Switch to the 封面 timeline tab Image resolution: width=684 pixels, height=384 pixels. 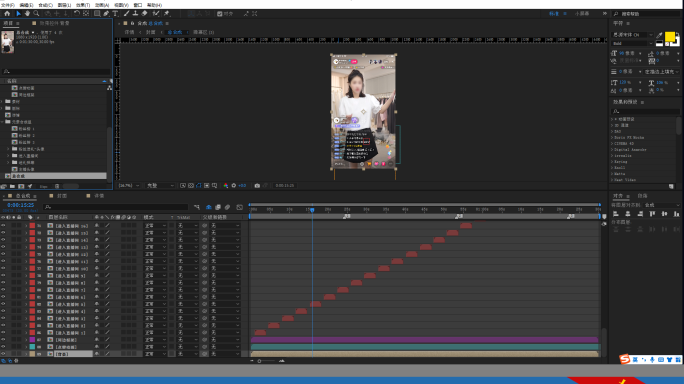click(62, 196)
